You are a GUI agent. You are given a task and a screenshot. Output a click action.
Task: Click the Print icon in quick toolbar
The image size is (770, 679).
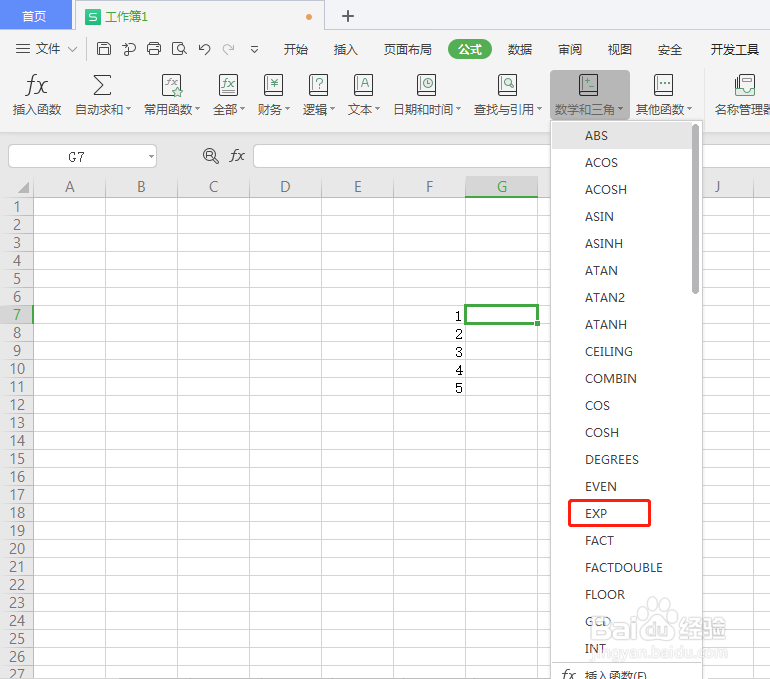click(x=154, y=49)
